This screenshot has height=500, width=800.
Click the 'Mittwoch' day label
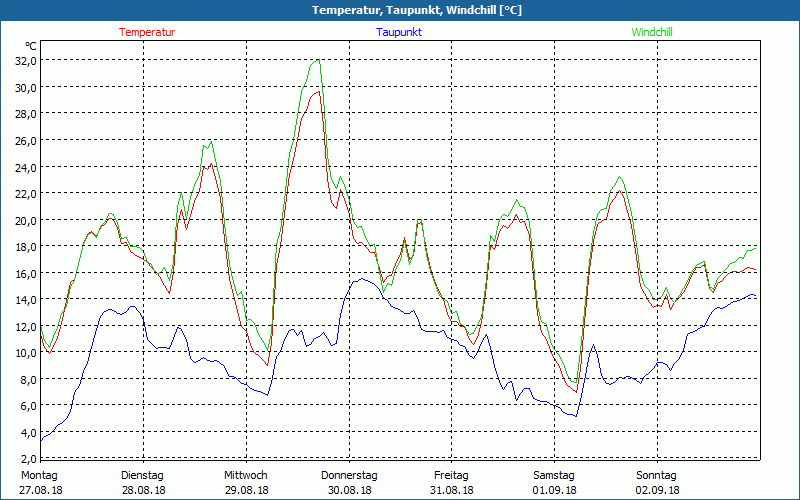click(245, 476)
